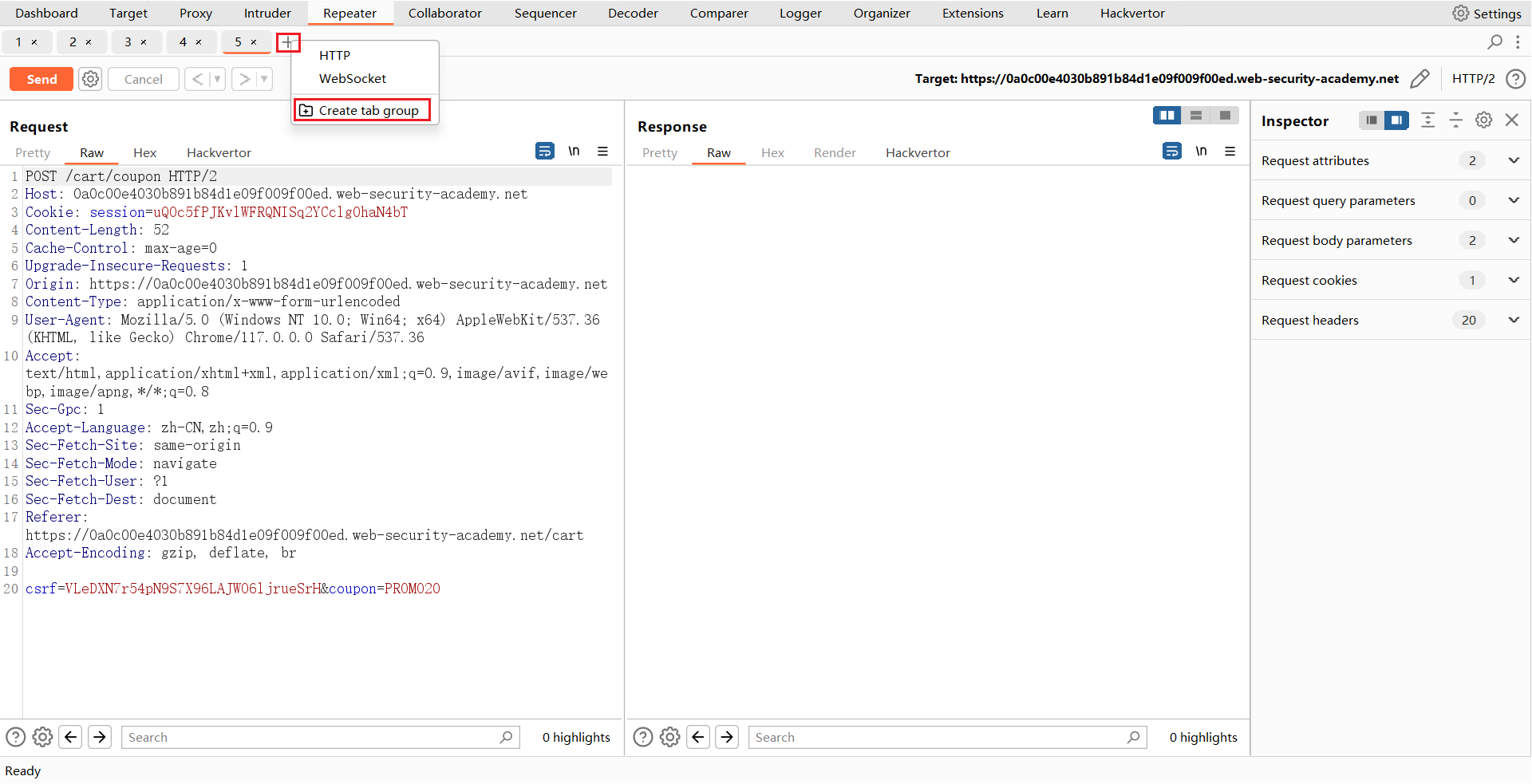Switch to the Proxy tab
The image size is (1532, 784).
[x=195, y=14]
